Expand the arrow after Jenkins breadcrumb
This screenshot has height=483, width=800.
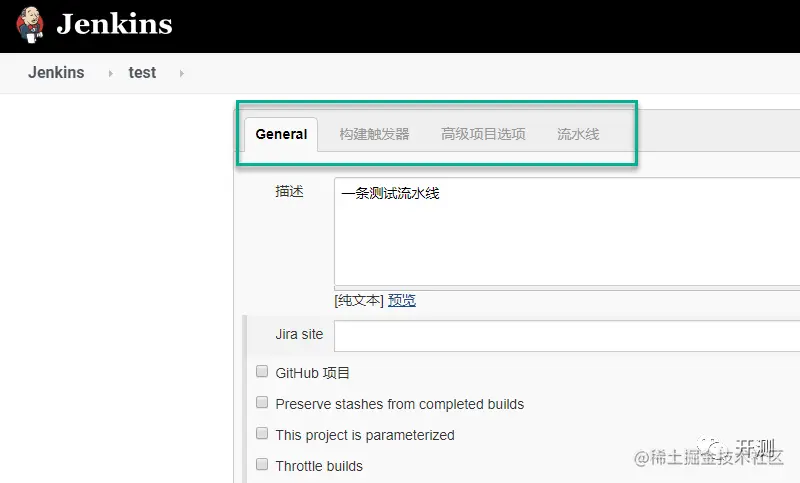[x=111, y=73]
